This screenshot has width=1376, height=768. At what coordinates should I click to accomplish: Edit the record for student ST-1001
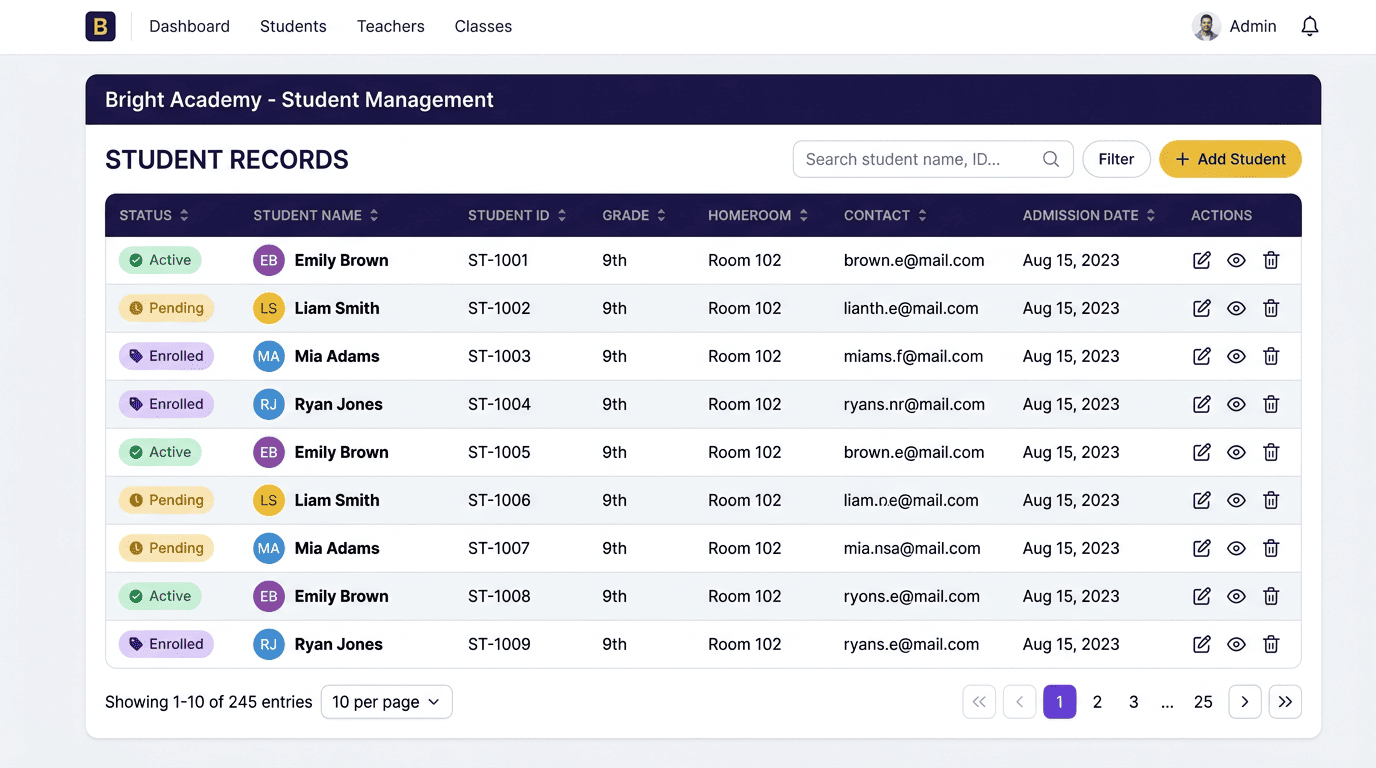pyautogui.click(x=1202, y=260)
